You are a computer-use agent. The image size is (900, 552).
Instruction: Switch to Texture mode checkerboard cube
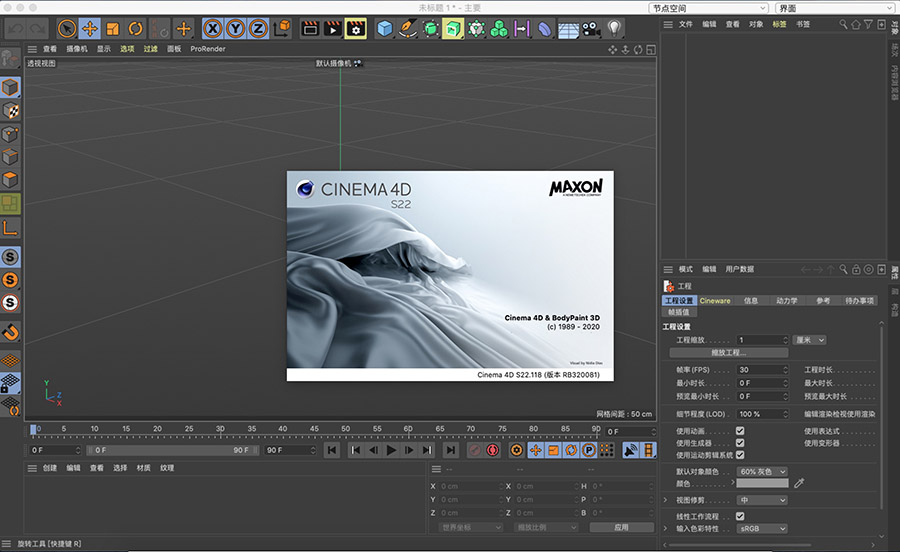10,111
